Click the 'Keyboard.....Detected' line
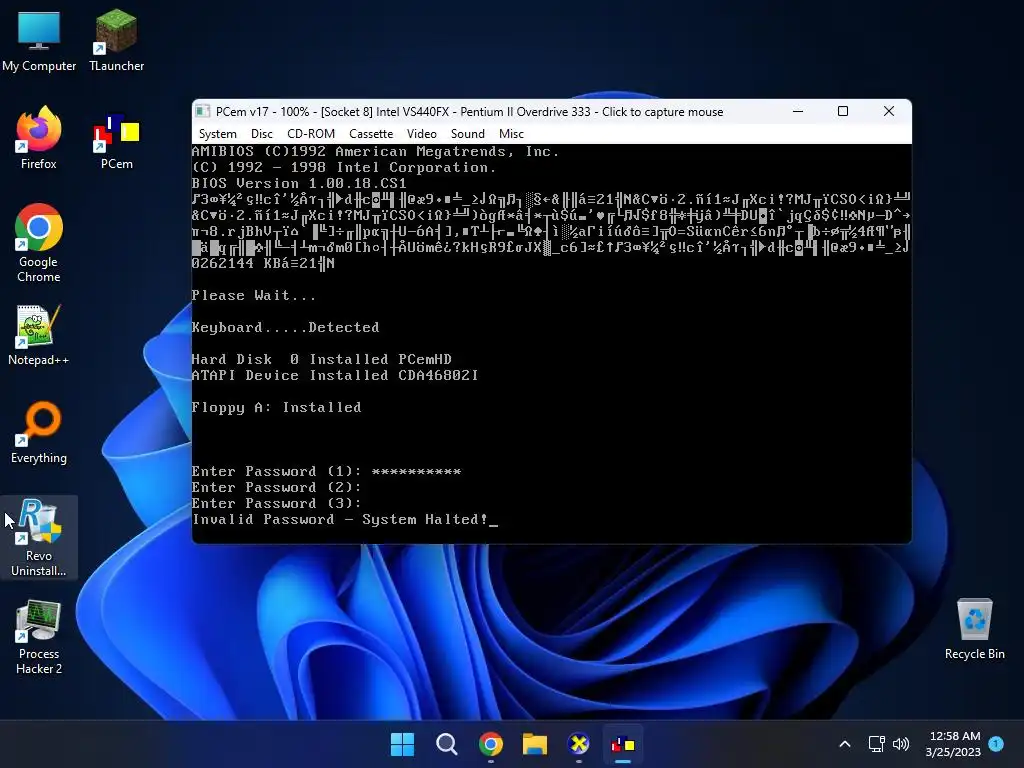Screen dimensions: 1024x768 click(x=285, y=327)
